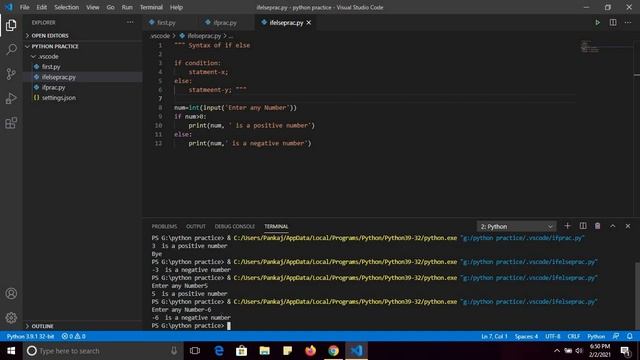Screen dimensions: 640x360
Task: Open the terminal selector dropdown '2: Python'
Action: point(516,226)
